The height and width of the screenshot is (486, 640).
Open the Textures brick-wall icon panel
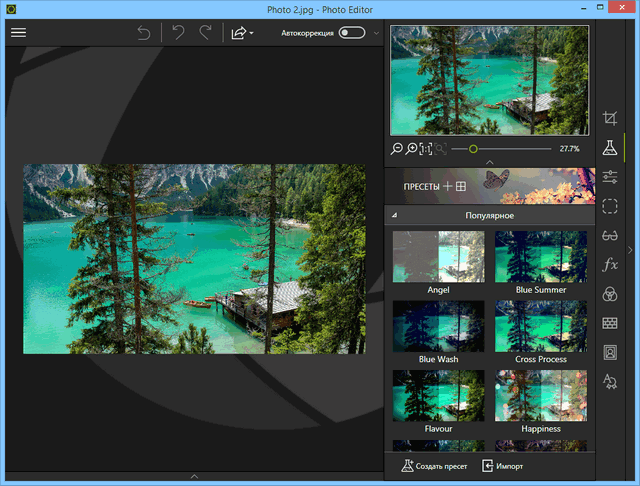click(x=610, y=323)
